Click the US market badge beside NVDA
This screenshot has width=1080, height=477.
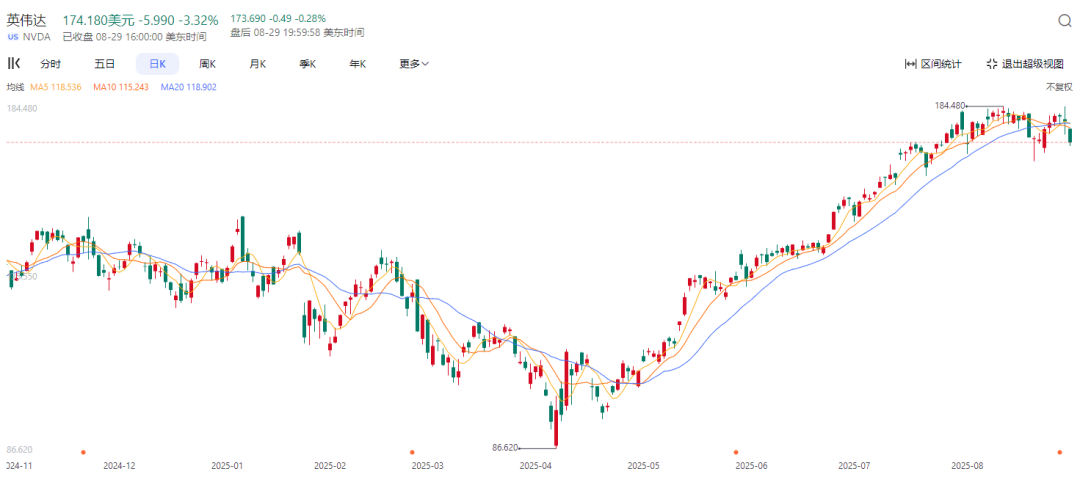point(12,36)
